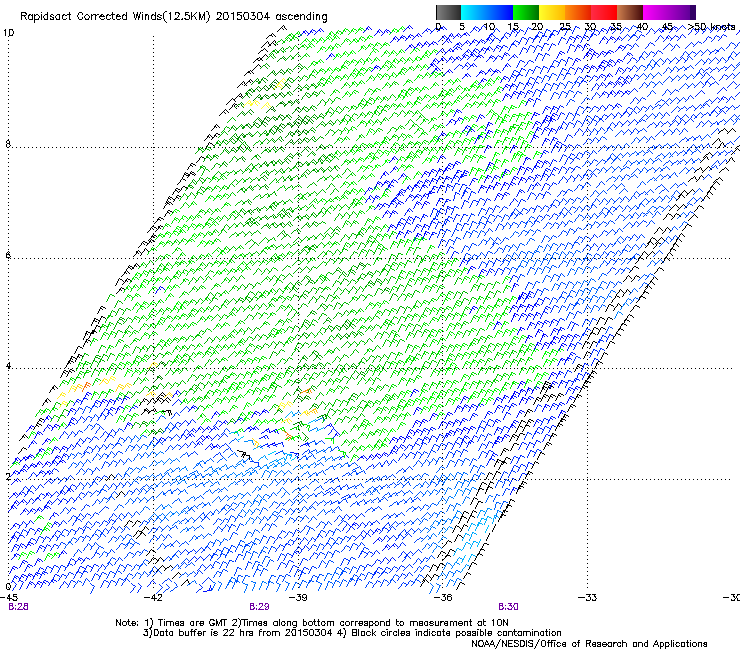This screenshot has width=740, height=650.
Task: Click longitude axis label '-33'
Action: 587,598
